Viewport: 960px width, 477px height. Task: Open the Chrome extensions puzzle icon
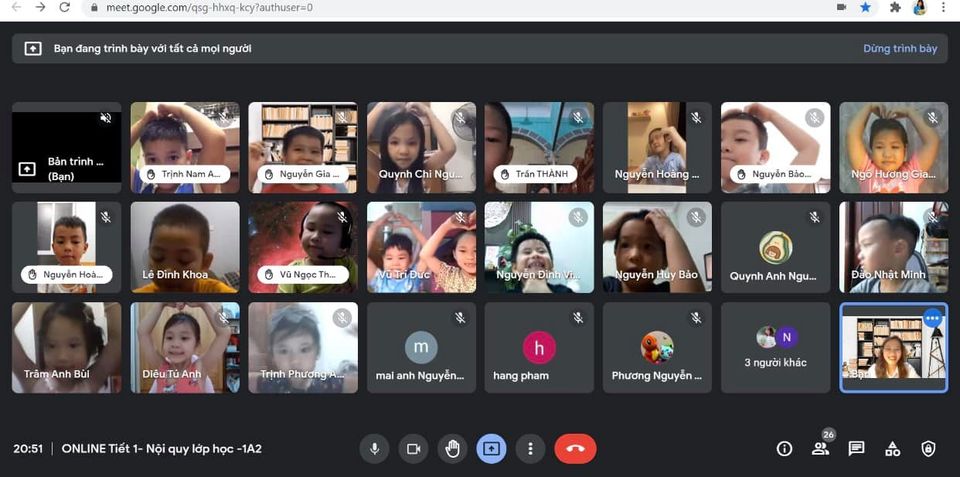tap(895, 7)
